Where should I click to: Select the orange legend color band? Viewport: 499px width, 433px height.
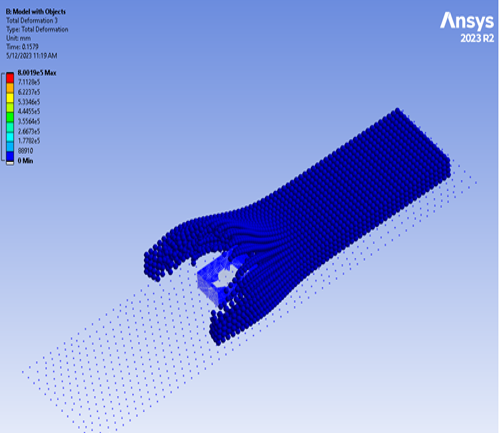[10, 88]
